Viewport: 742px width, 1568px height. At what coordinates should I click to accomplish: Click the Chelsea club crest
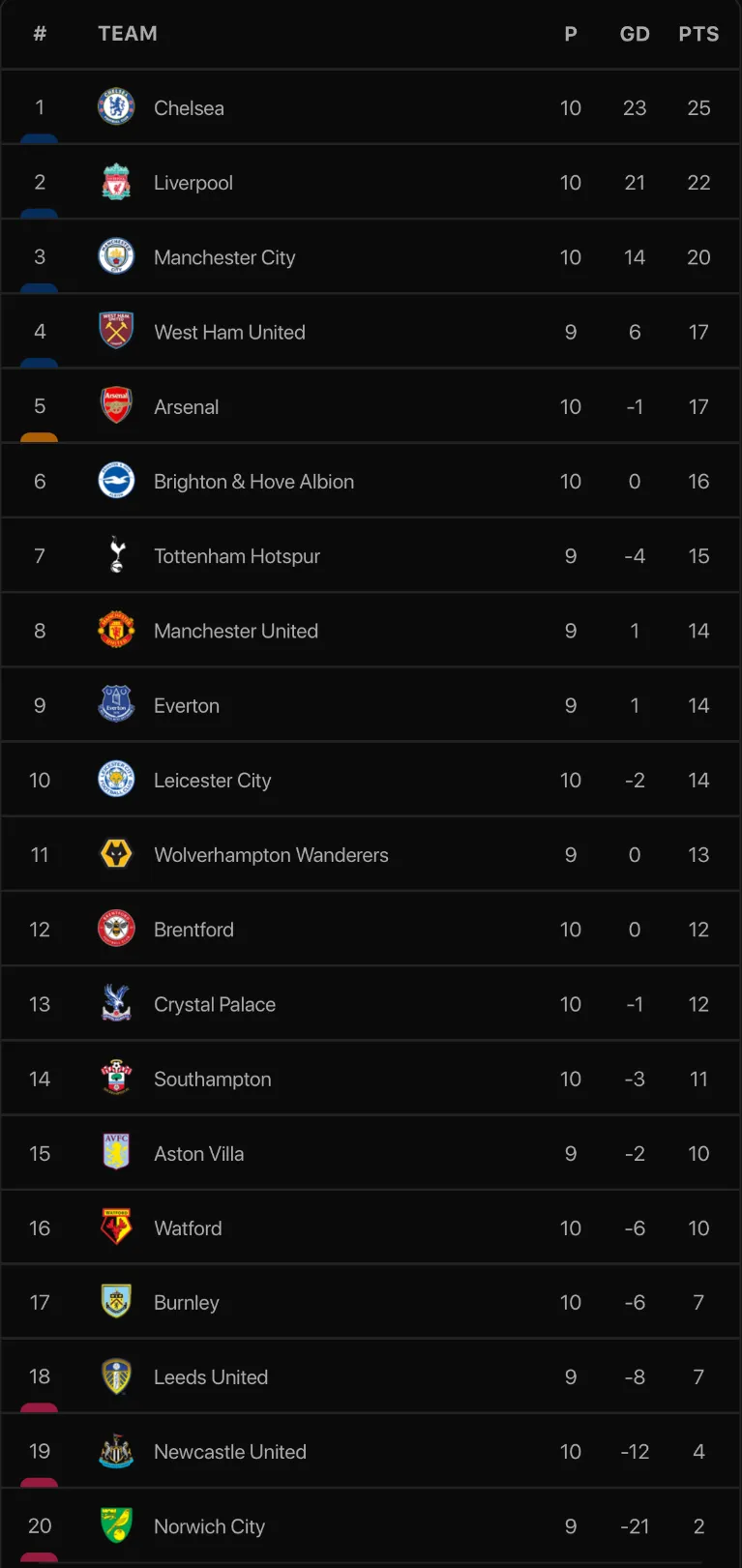[116, 107]
